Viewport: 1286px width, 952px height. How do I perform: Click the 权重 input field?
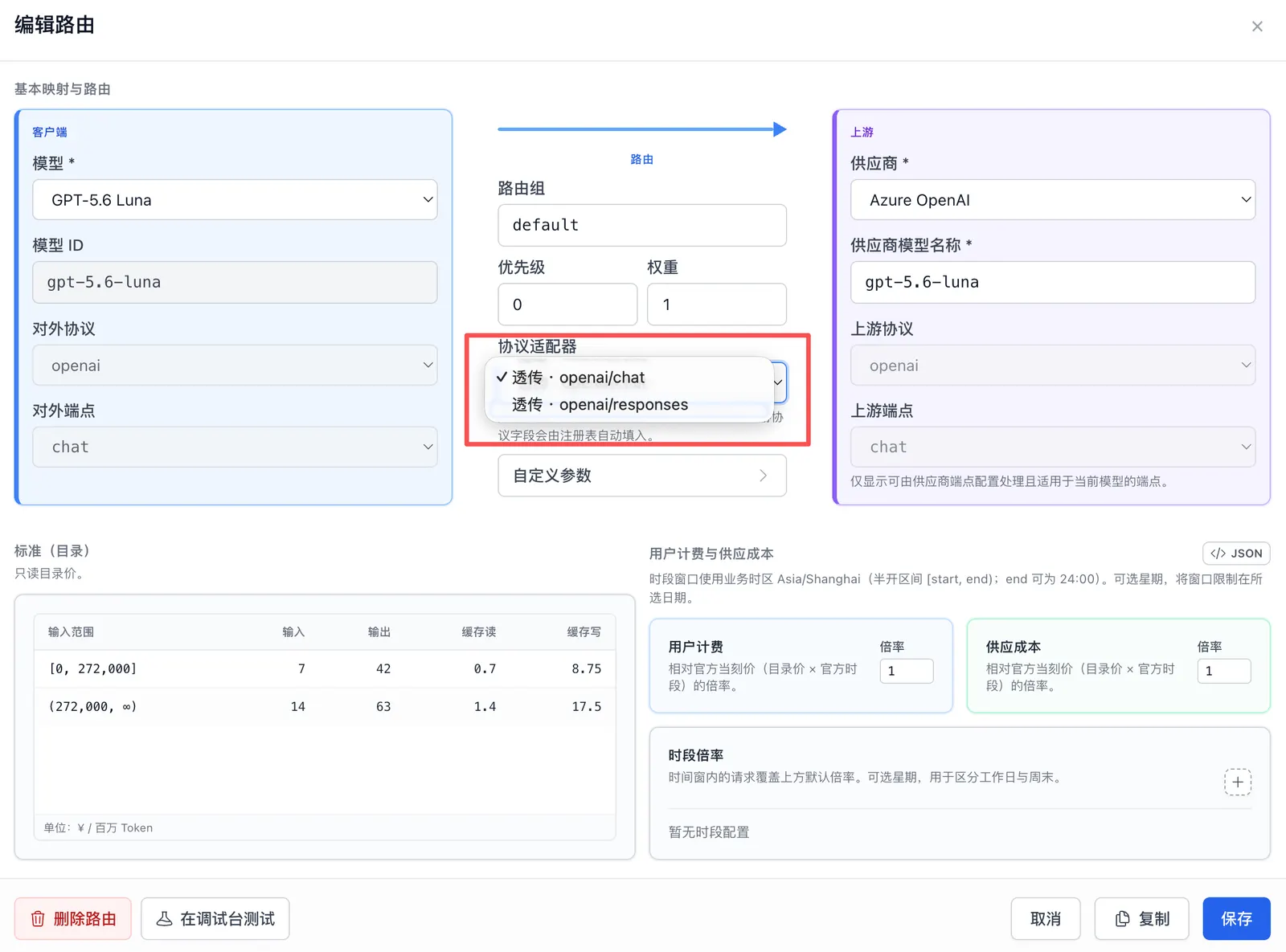717,304
